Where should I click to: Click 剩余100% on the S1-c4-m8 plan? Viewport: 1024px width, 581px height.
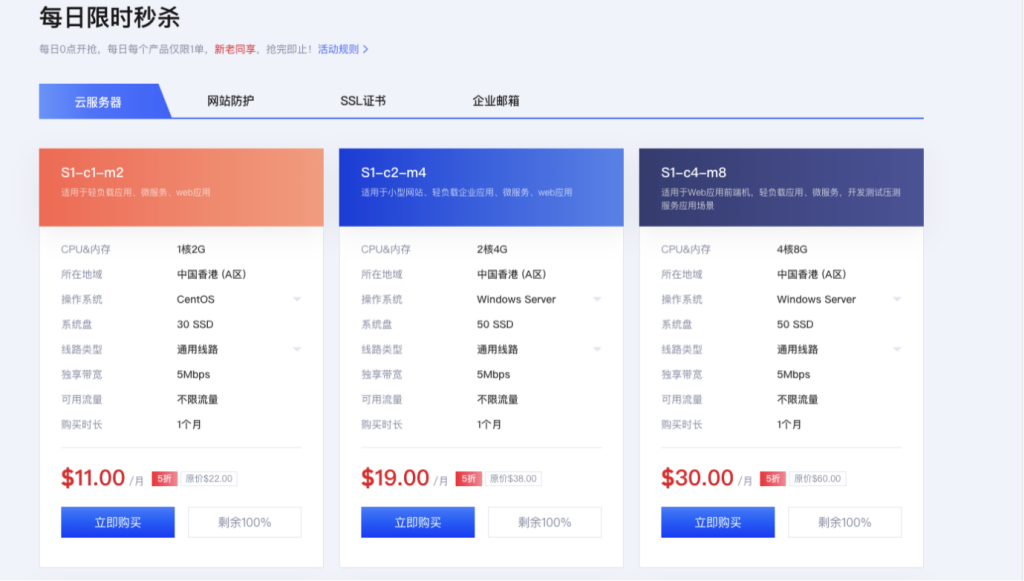[x=845, y=521]
